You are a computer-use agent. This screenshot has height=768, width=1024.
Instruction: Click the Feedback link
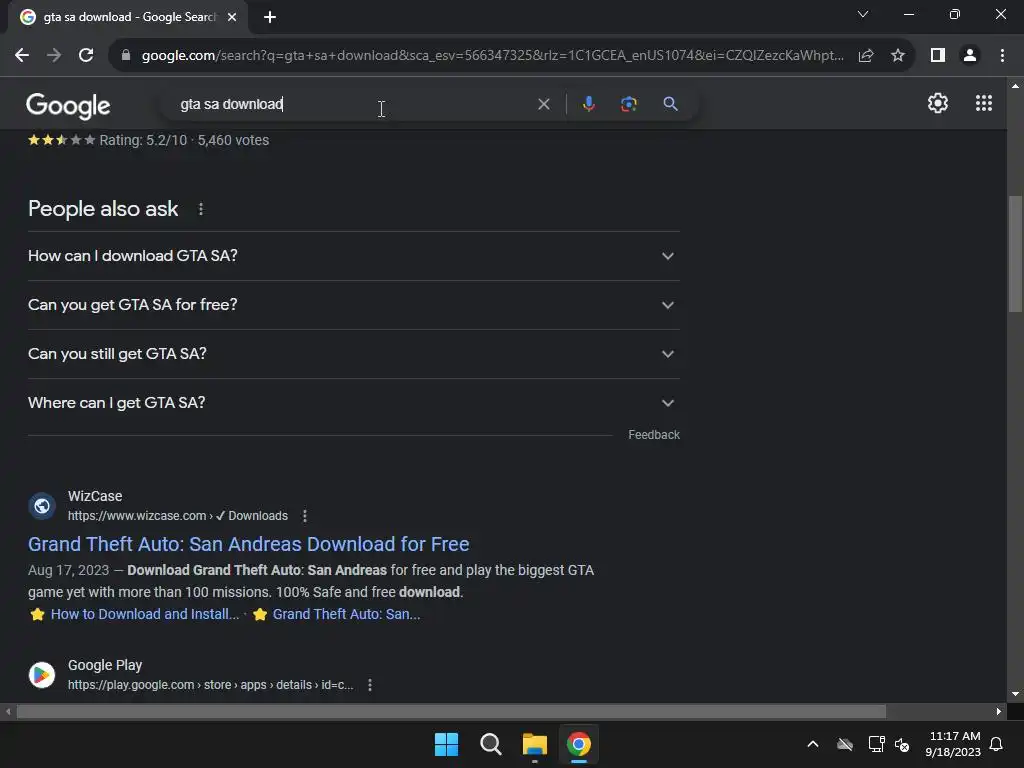(654, 435)
